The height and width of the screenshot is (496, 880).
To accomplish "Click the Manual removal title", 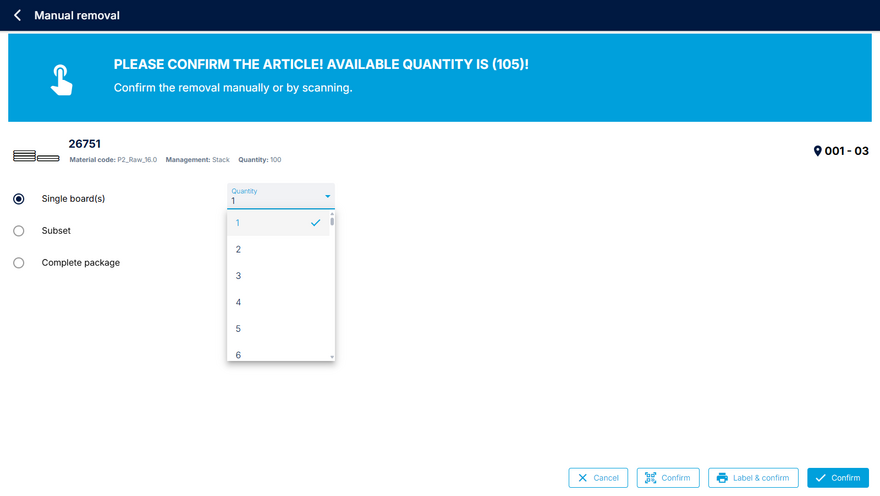I will [77, 16].
